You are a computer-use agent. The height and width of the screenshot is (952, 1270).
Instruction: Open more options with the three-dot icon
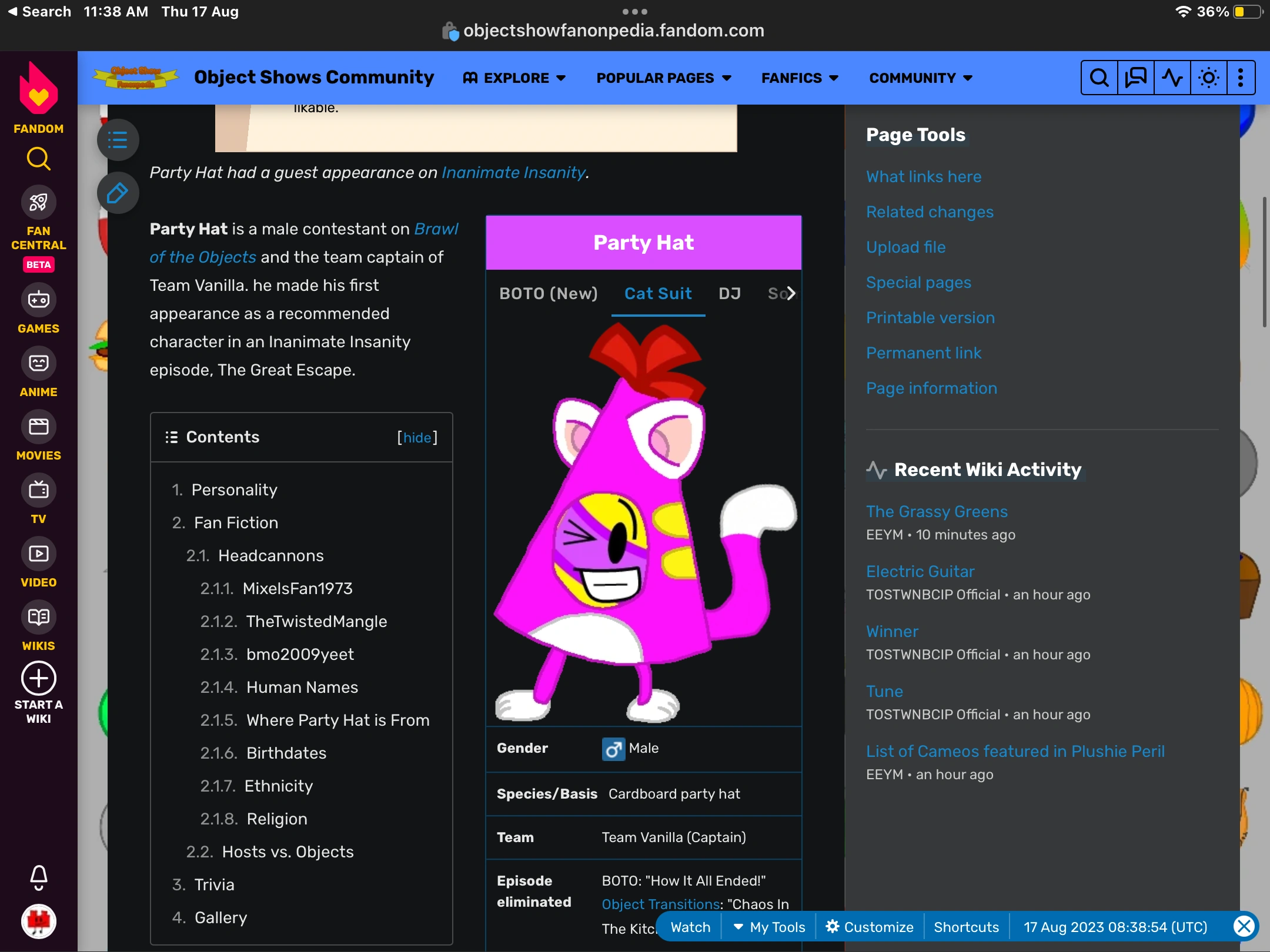pyautogui.click(x=1241, y=77)
